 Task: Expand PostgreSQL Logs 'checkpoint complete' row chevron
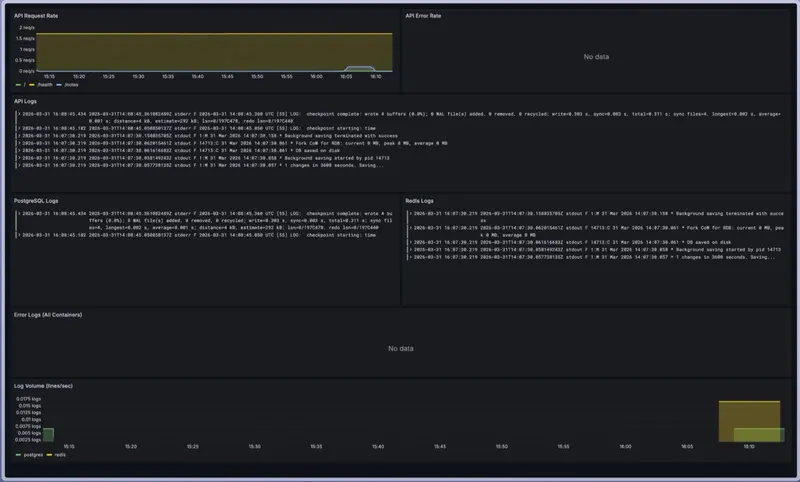pyautogui.click(x=19, y=214)
